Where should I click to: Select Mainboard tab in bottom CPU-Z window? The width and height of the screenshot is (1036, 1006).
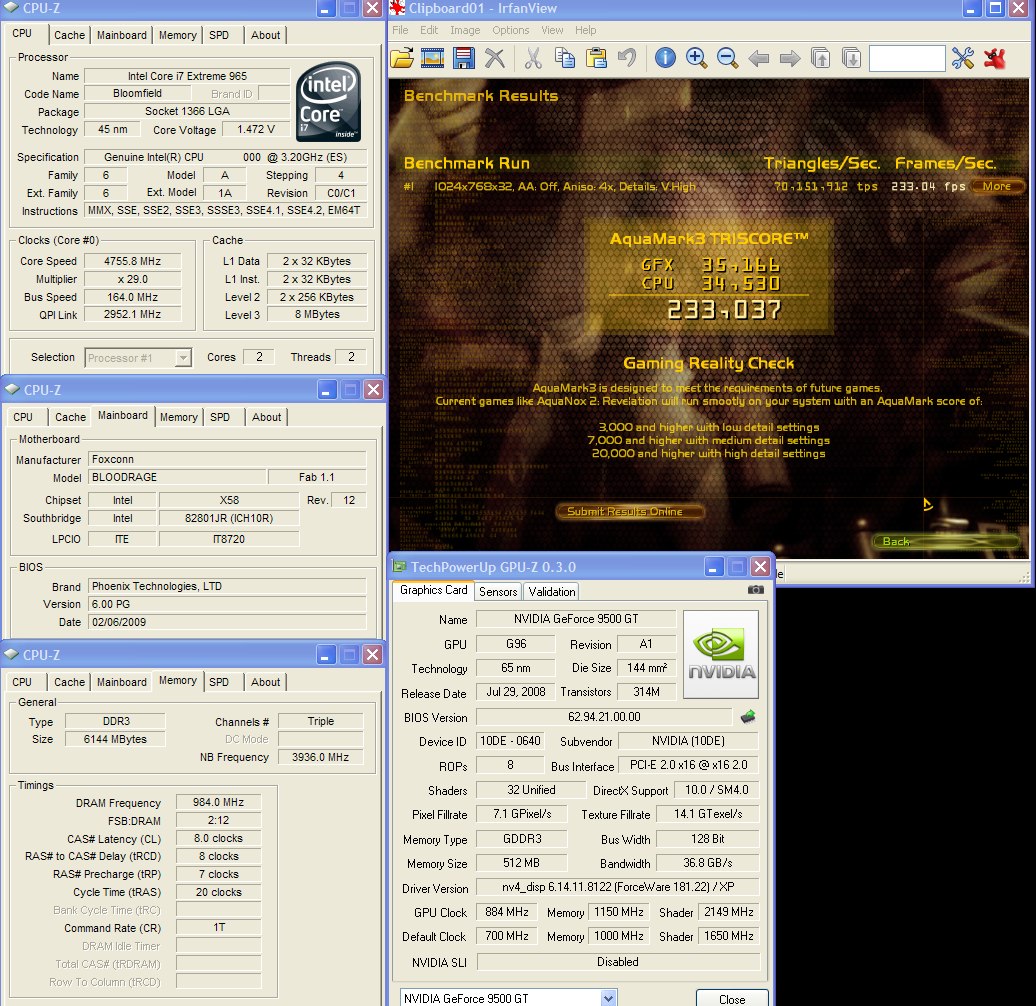122,682
